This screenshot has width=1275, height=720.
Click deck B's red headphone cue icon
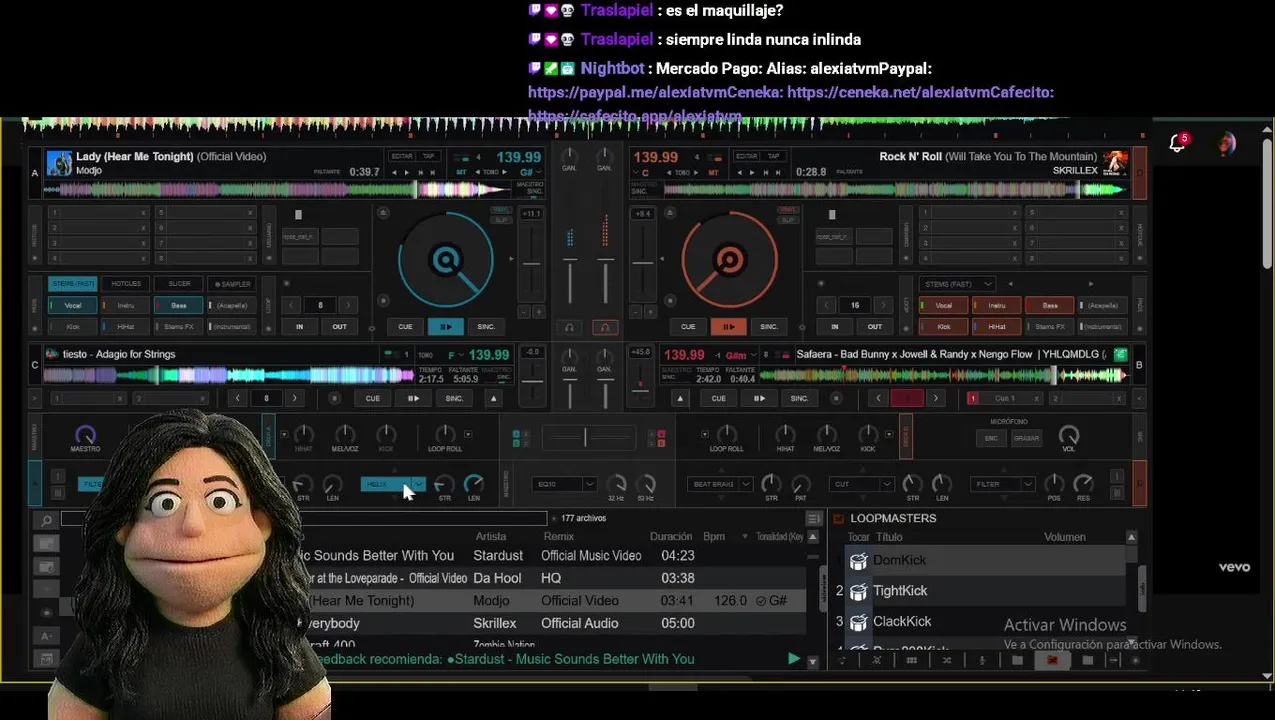(604, 327)
